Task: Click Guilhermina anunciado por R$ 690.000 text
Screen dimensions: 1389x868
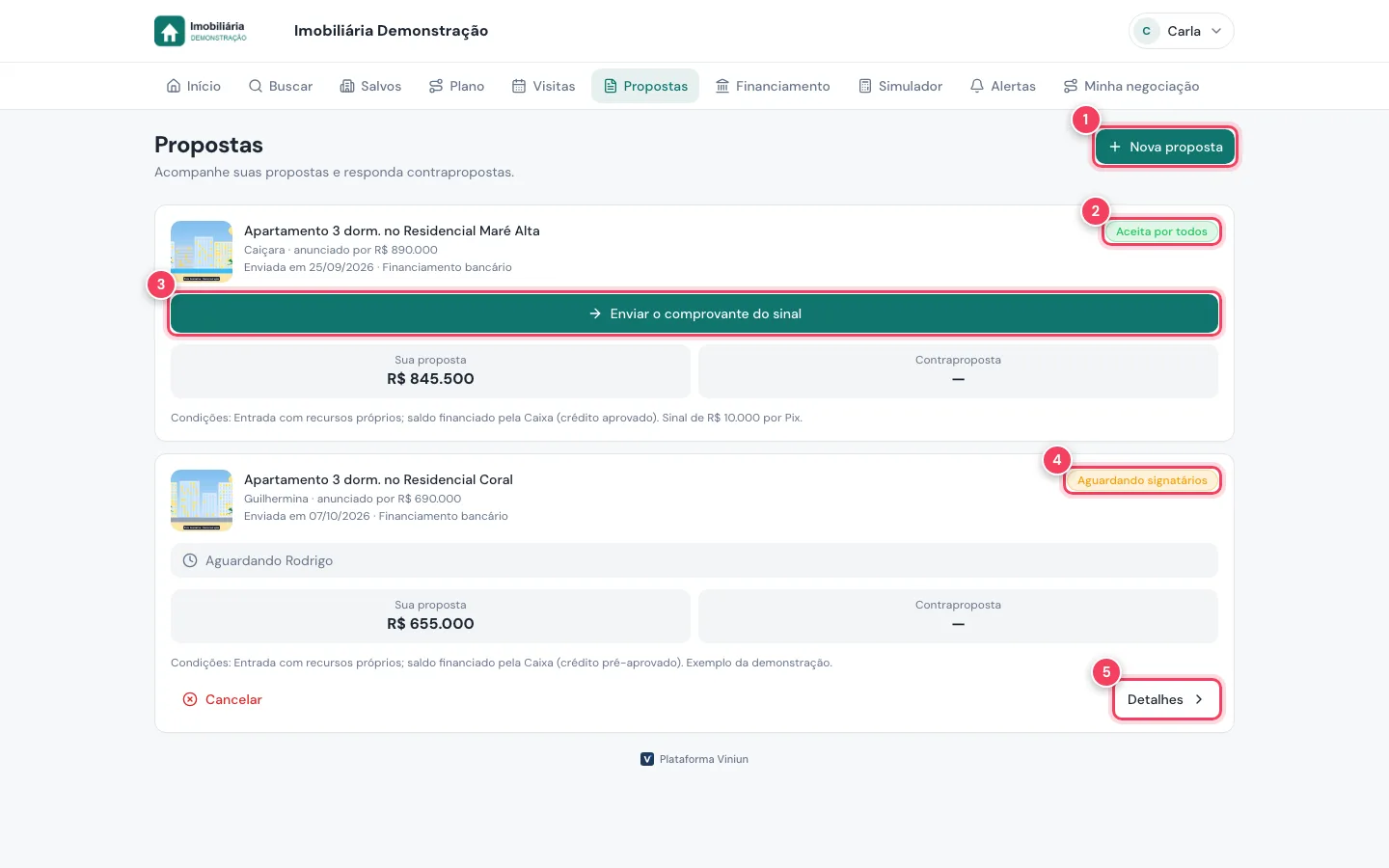Action: [x=352, y=499]
